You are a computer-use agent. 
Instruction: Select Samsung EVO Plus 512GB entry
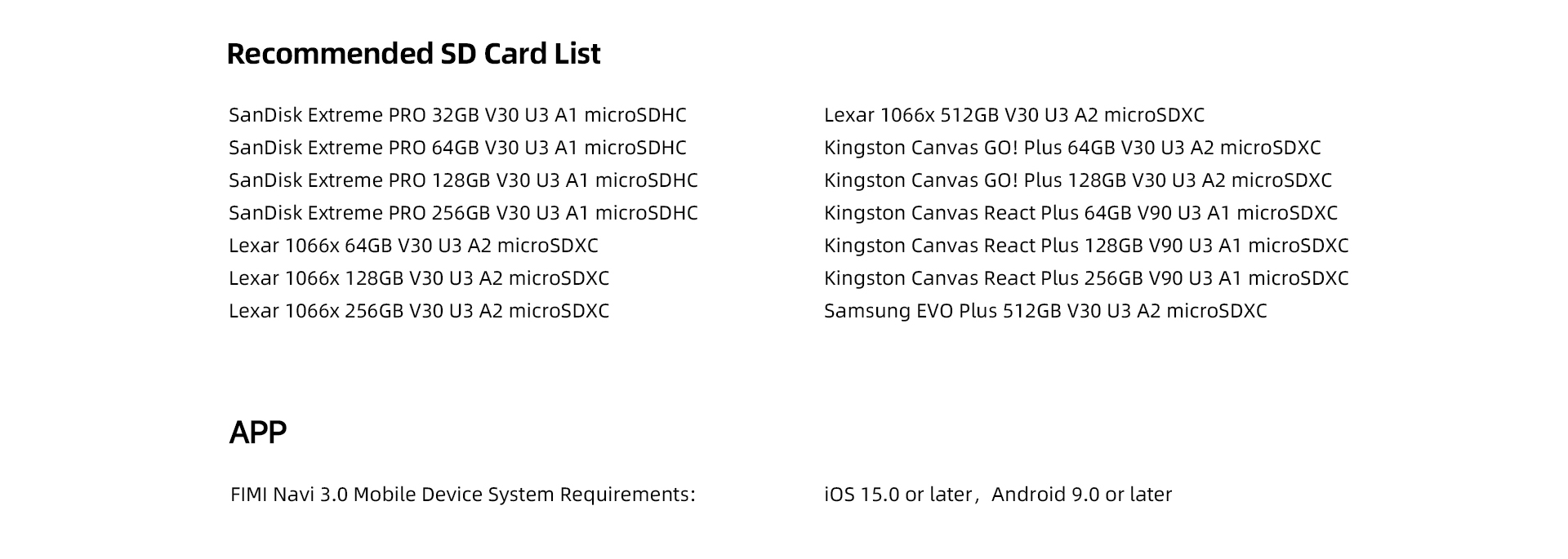(x=1045, y=311)
